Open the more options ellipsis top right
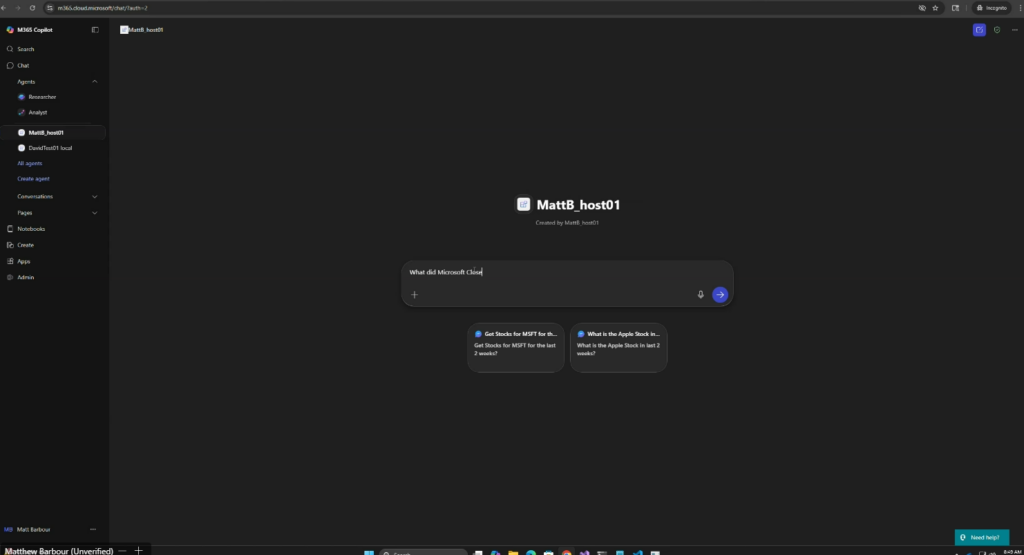 [1014, 30]
